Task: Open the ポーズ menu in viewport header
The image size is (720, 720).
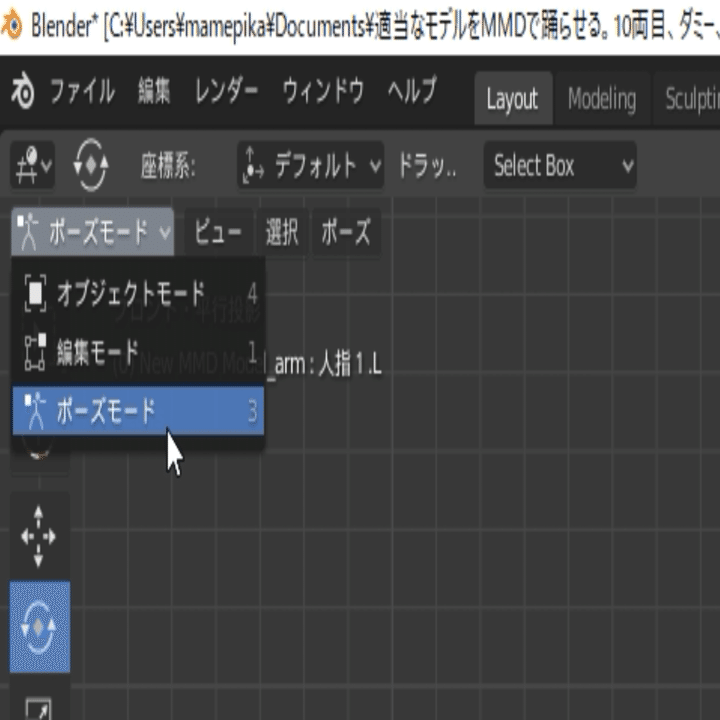Action: click(346, 231)
